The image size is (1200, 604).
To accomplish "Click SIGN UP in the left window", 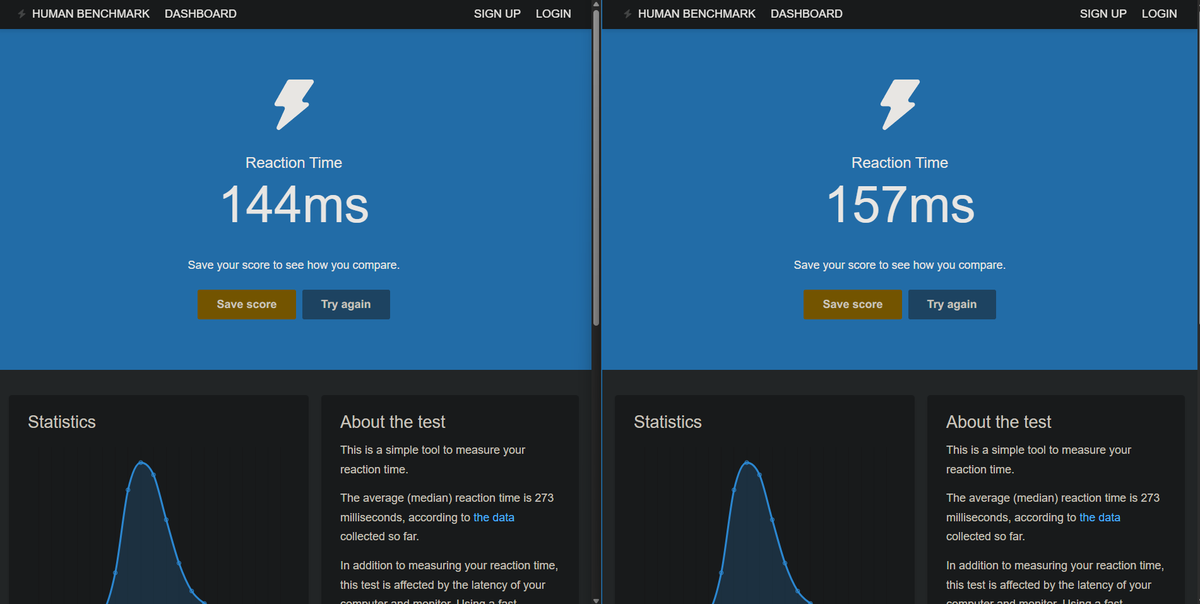I will coord(497,14).
